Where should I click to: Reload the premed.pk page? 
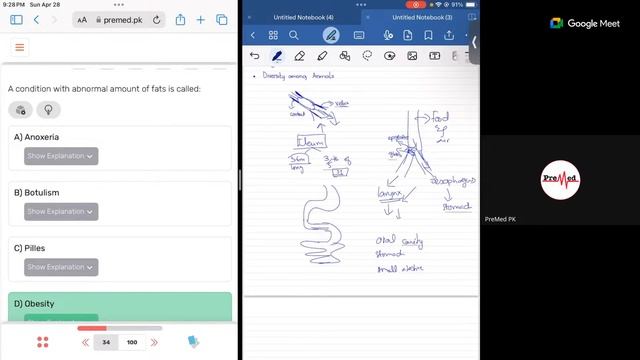pos(156,20)
